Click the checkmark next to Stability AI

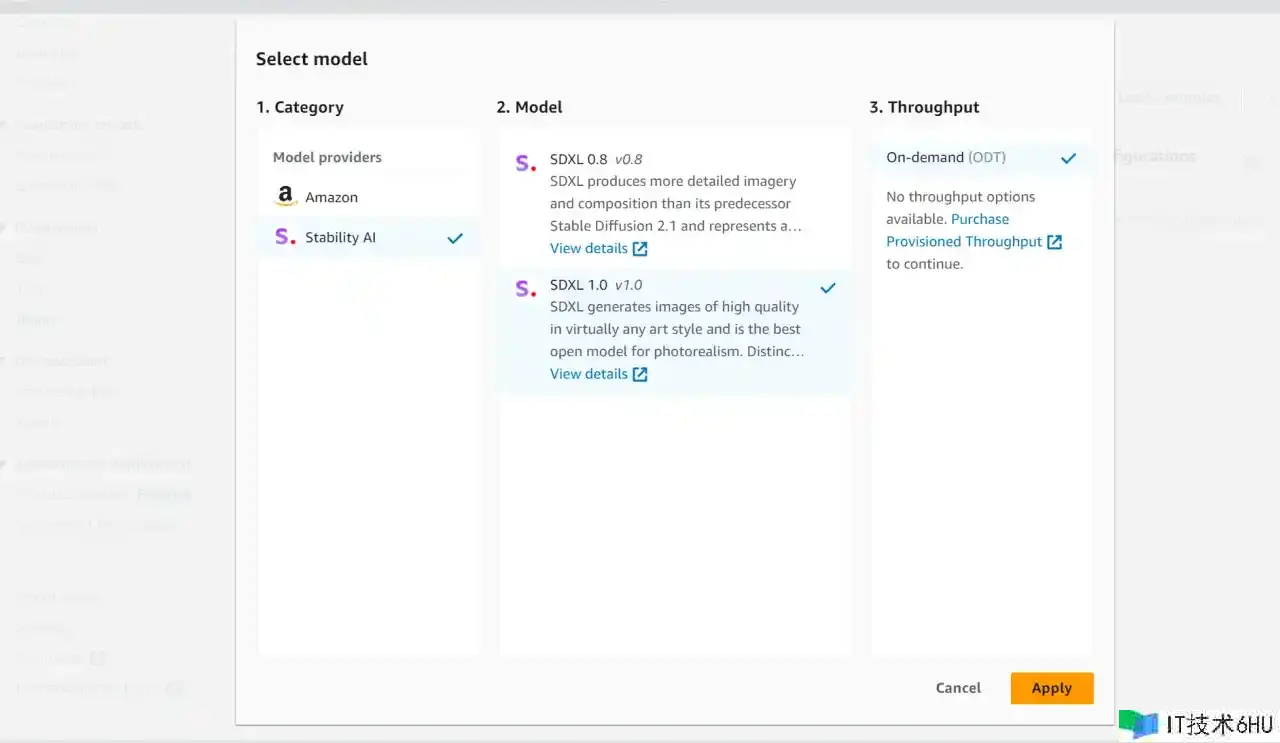tap(455, 238)
